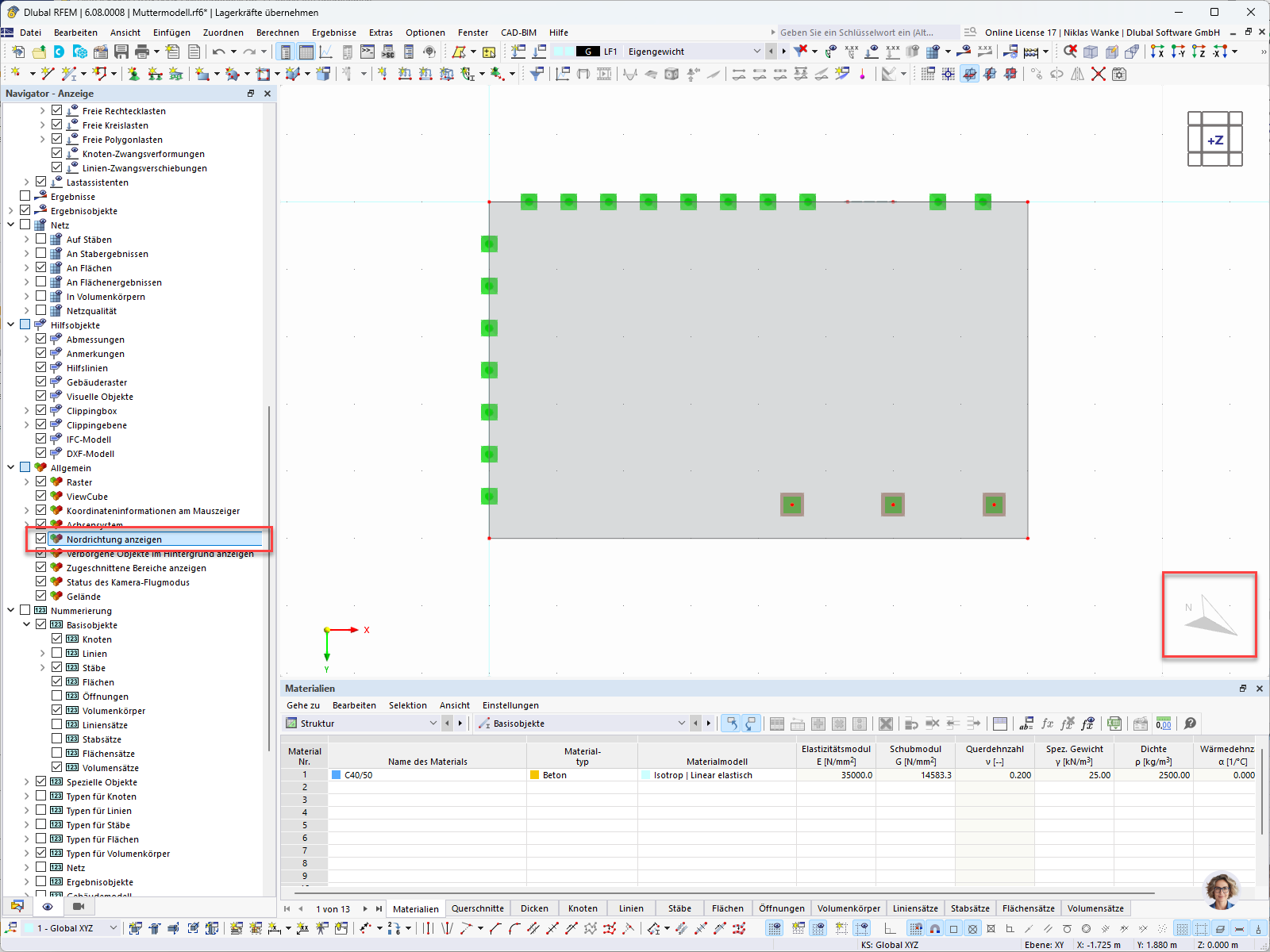Click the video camera tab icon in navigator
The height and width of the screenshot is (952, 1270).
pos(79,906)
